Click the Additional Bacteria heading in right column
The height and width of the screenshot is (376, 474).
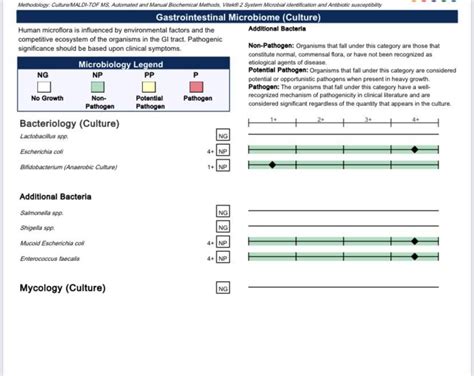(277, 29)
